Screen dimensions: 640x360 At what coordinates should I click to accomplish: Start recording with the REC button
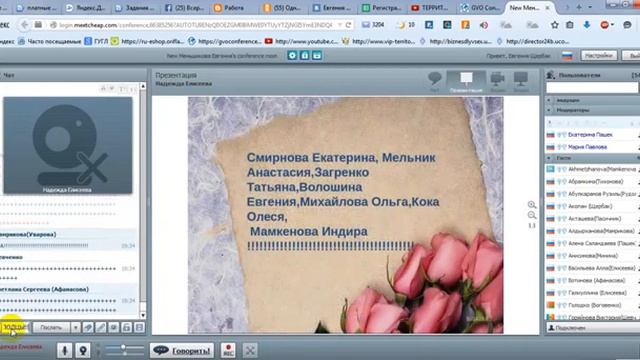(228, 350)
